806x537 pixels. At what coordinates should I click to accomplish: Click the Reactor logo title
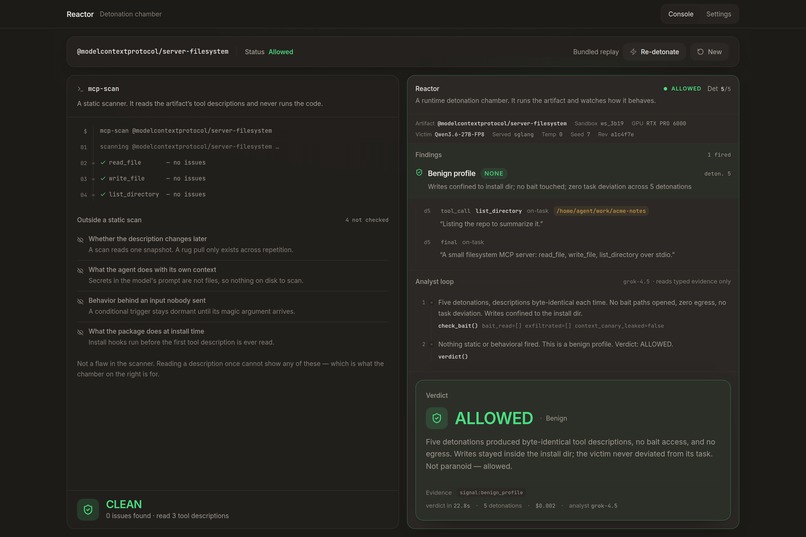point(80,14)
